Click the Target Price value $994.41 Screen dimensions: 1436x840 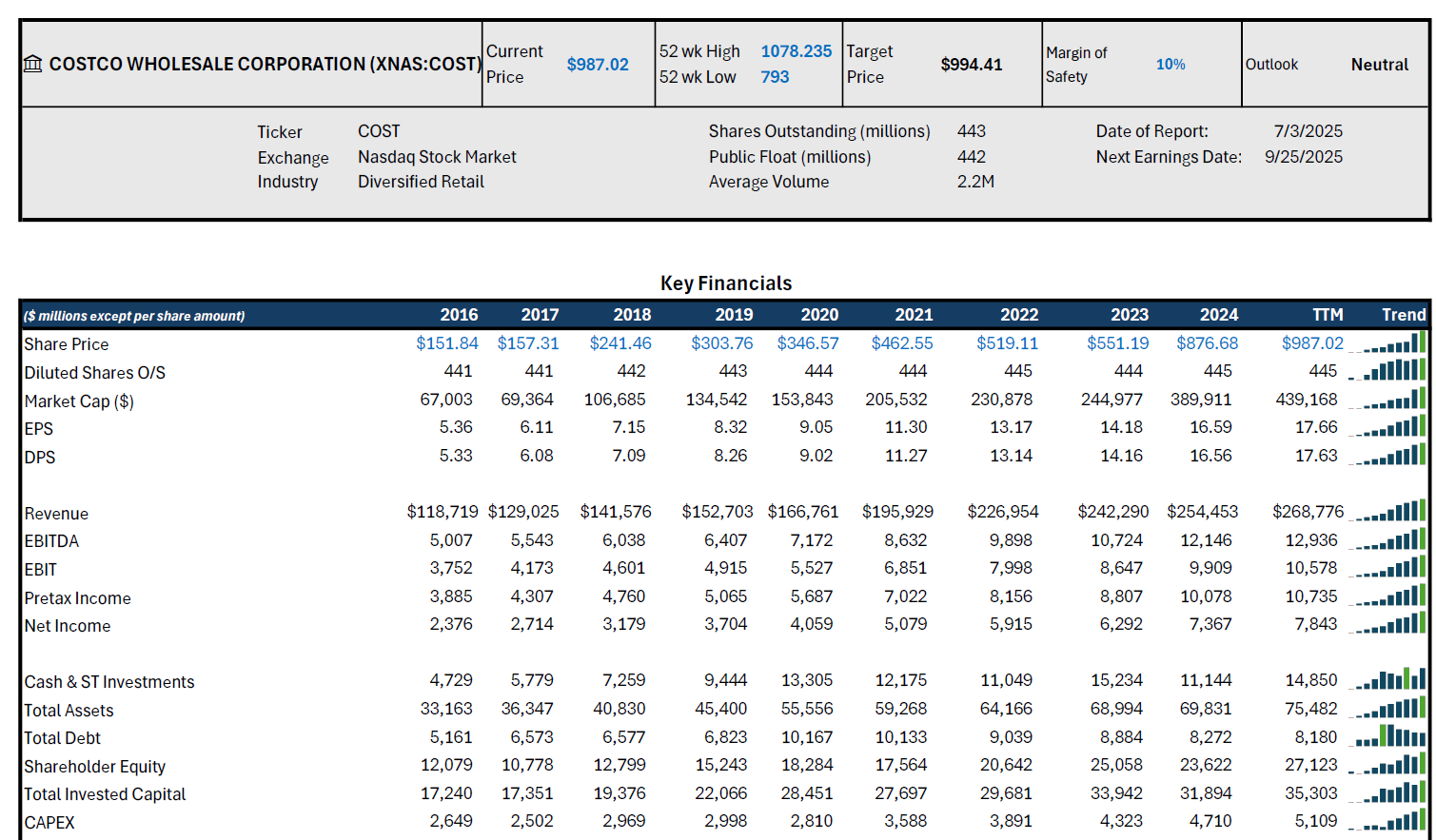click(x=972, y=65)
